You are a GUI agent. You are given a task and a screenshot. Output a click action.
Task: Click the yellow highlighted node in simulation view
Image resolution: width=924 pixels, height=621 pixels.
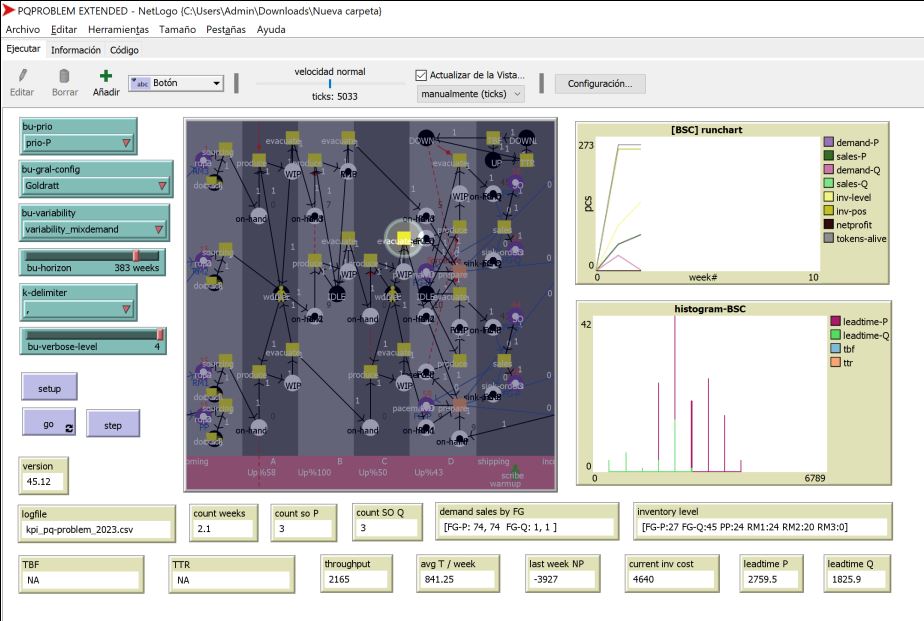coord(403,237)
